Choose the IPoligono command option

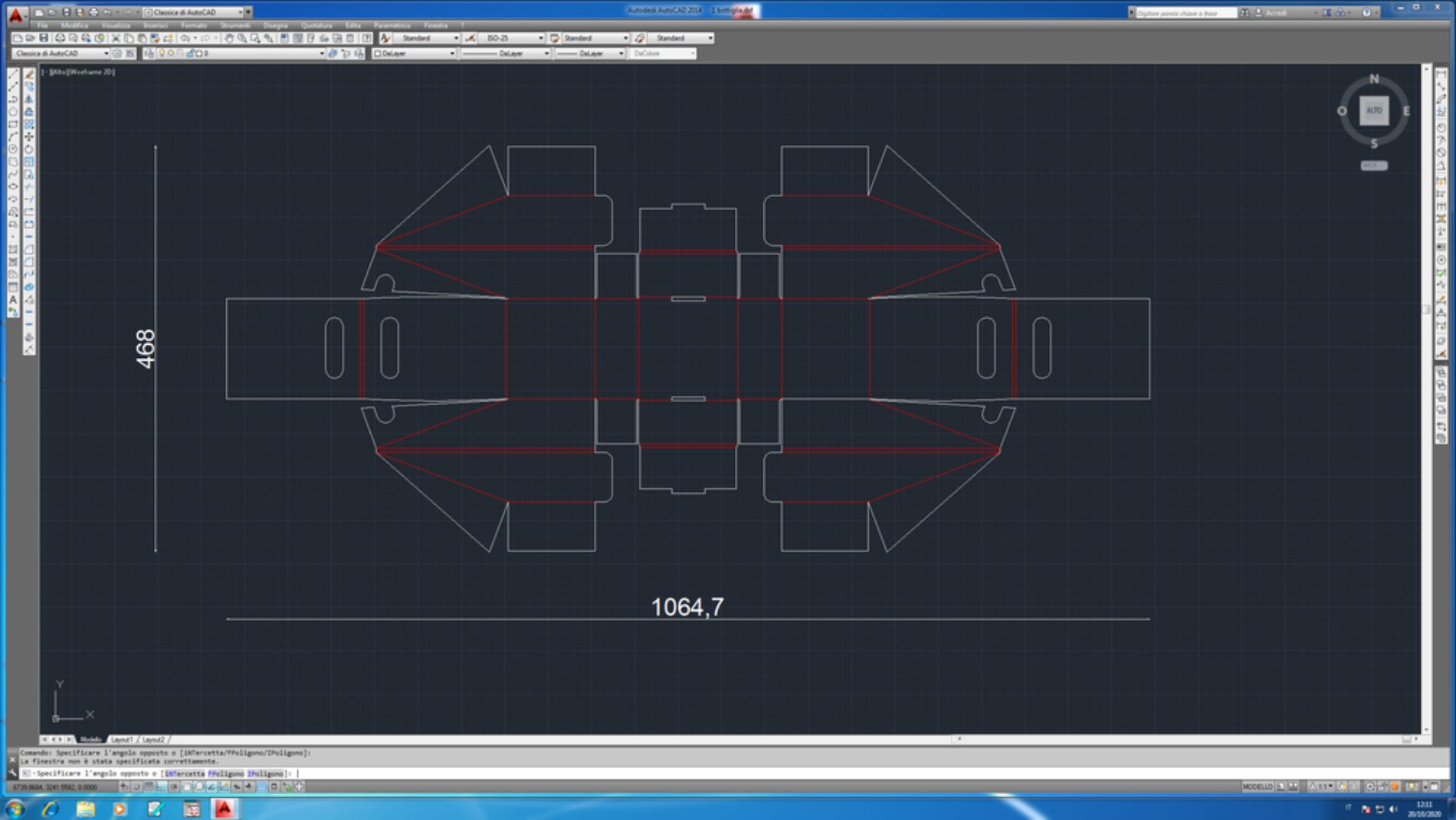[x=265, y=773]
